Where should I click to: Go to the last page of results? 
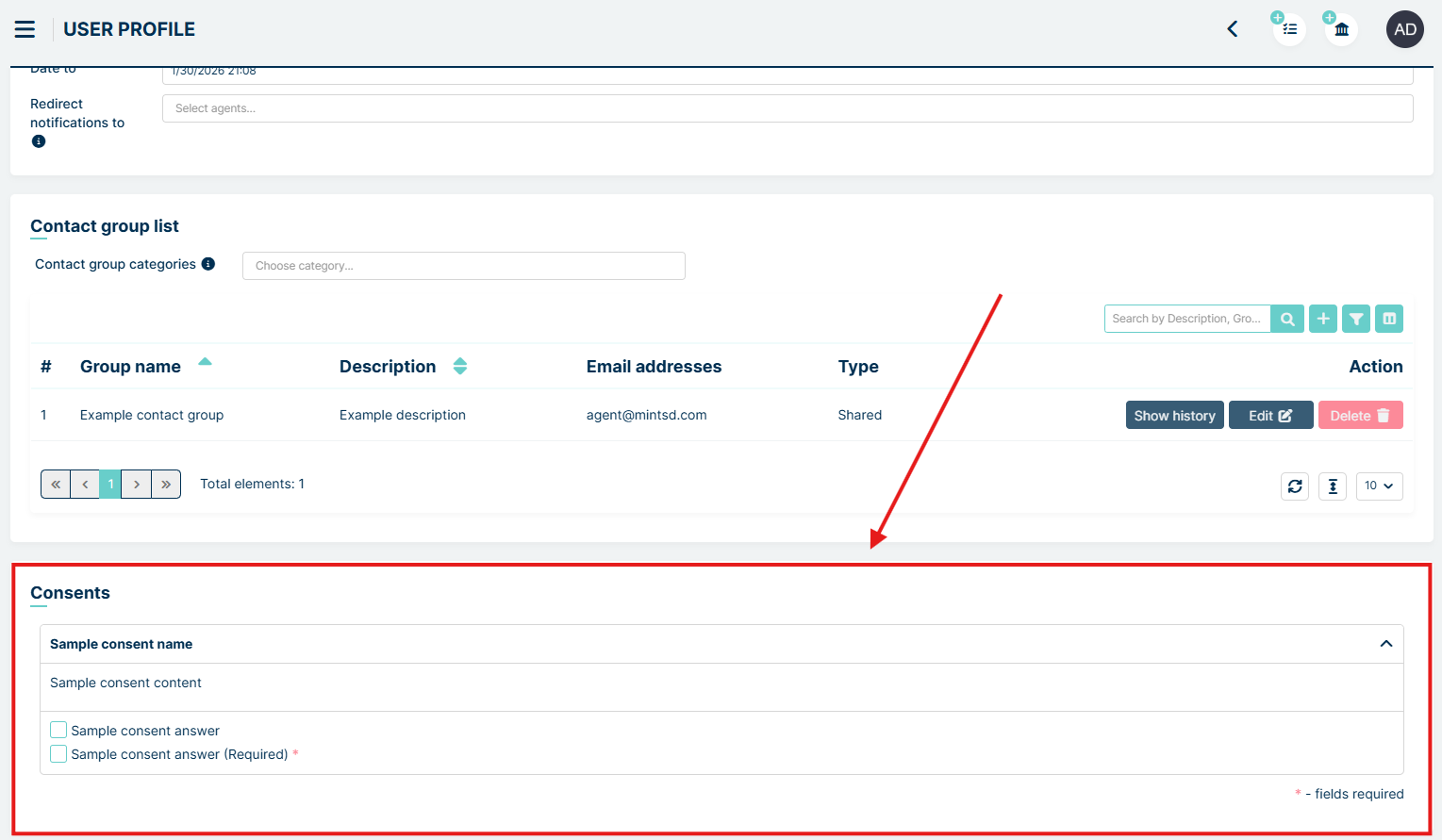pos(166,484)
